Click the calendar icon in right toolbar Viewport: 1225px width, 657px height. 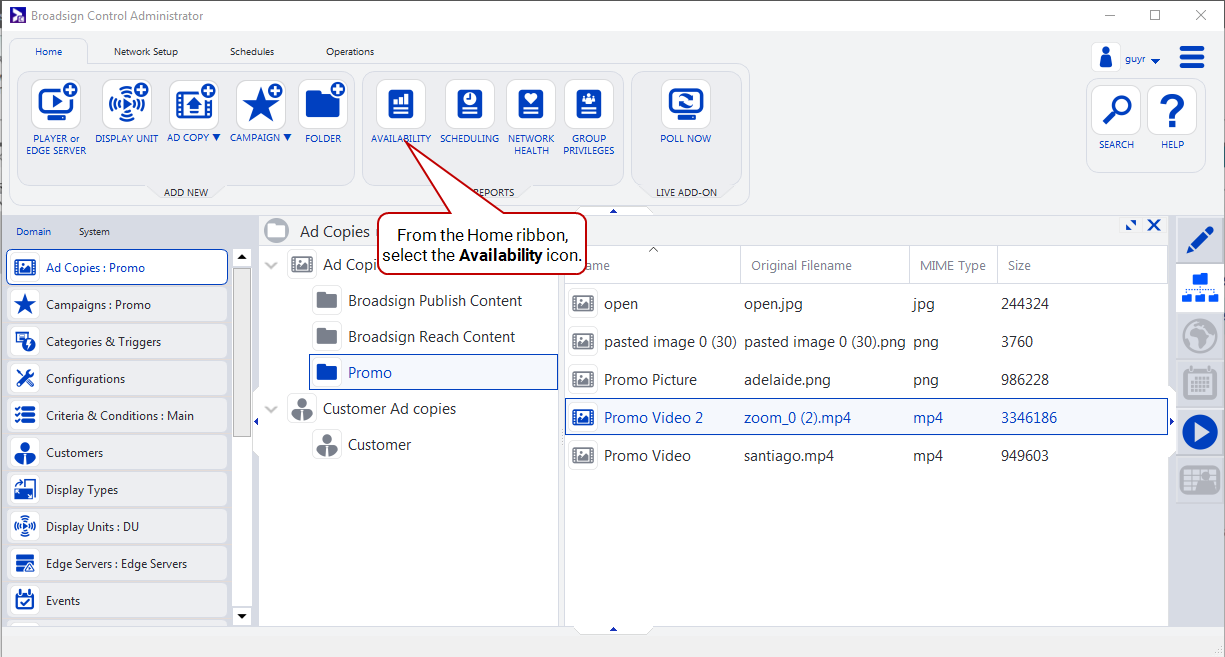click(x=1200, y=384)
